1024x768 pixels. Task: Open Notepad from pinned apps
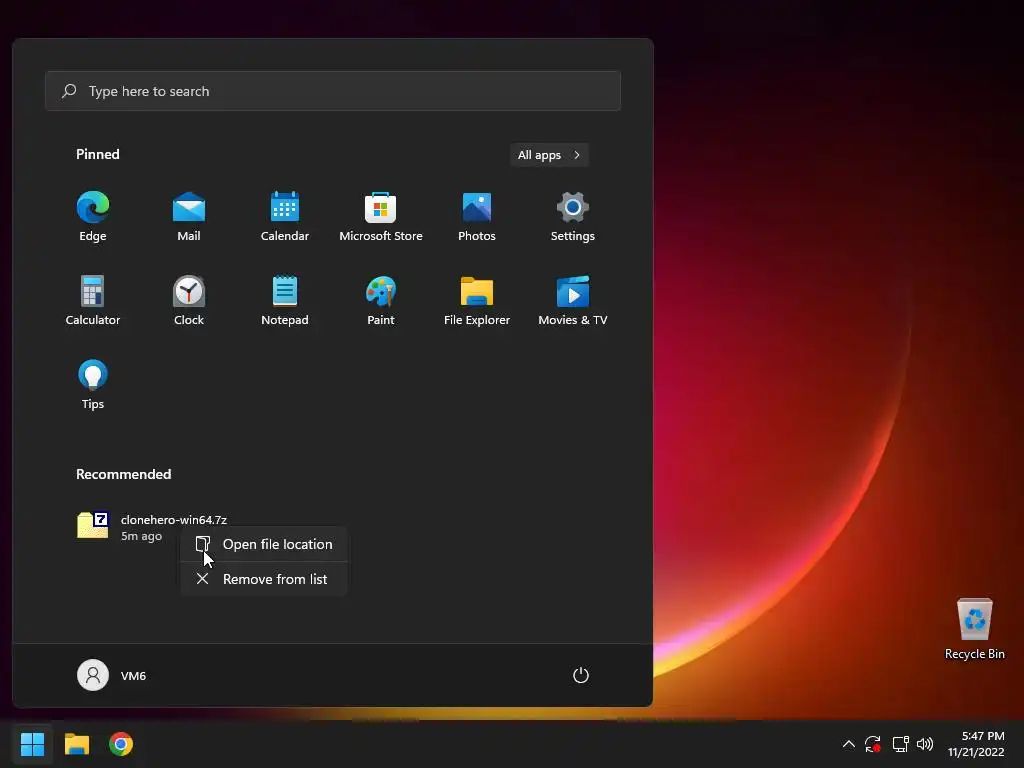(285, 301)
